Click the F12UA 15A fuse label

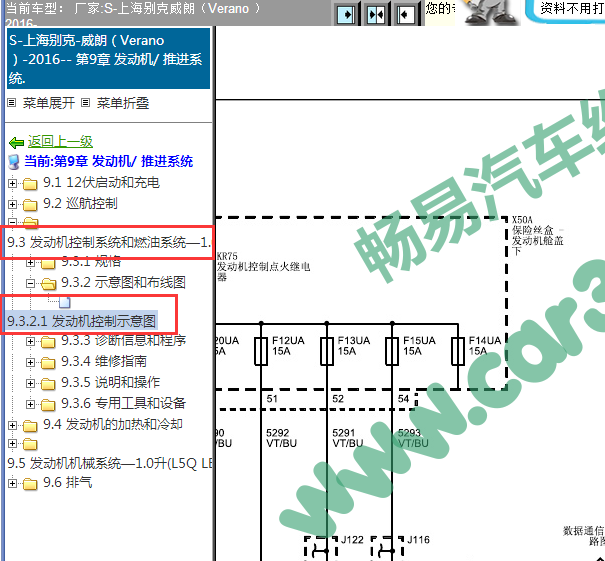[x=288, y=346]
